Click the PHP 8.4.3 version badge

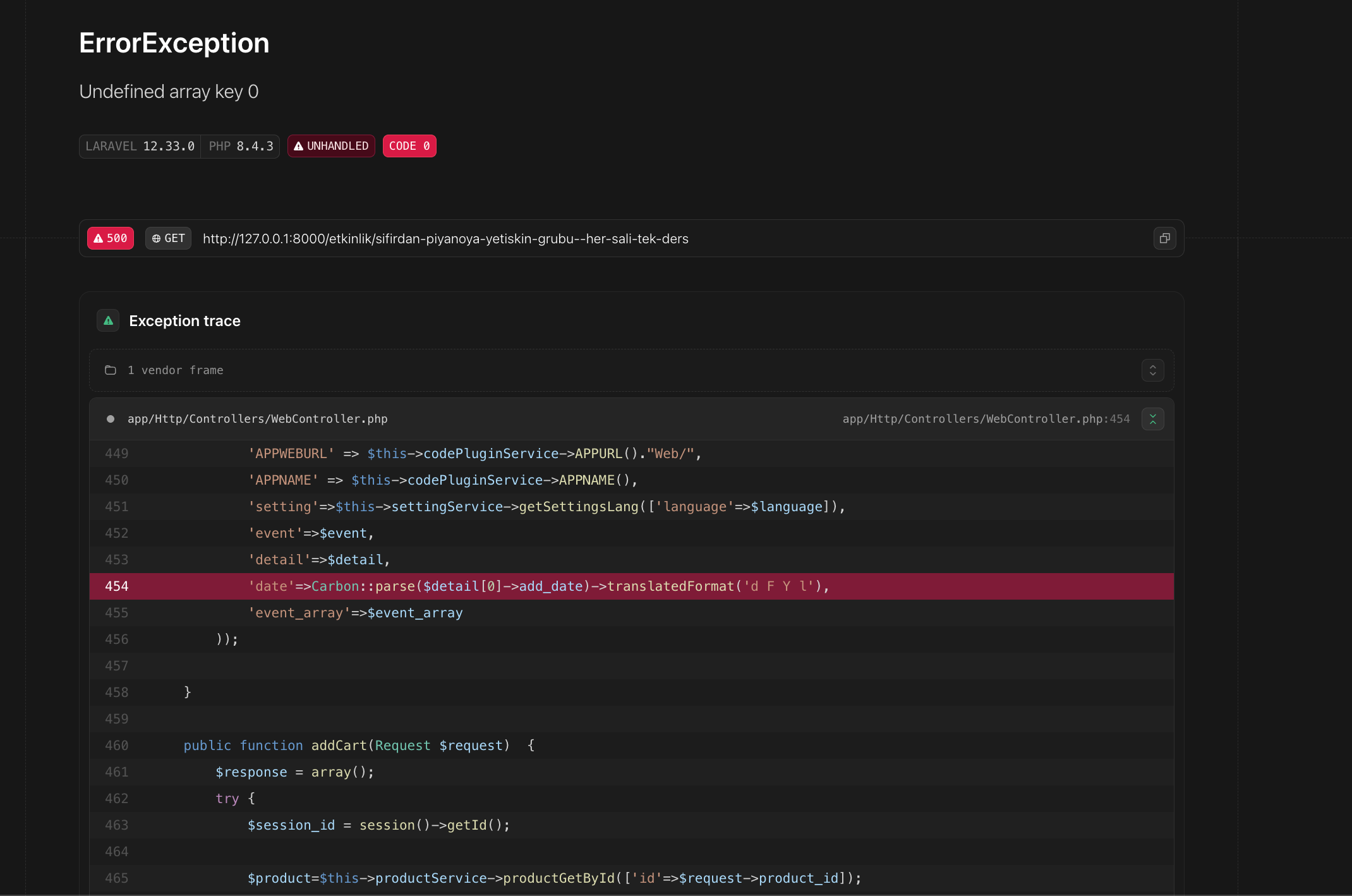pos(241,146)
